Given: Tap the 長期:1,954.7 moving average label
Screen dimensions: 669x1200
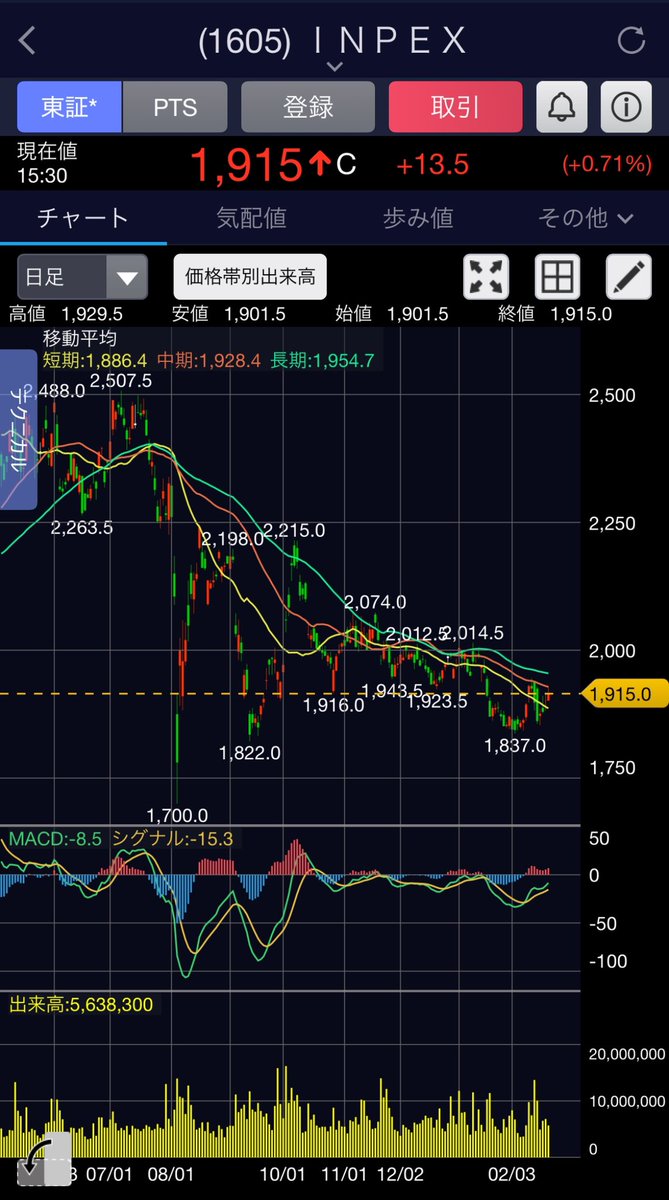Looking at the screenshot, I should [320, 360].
